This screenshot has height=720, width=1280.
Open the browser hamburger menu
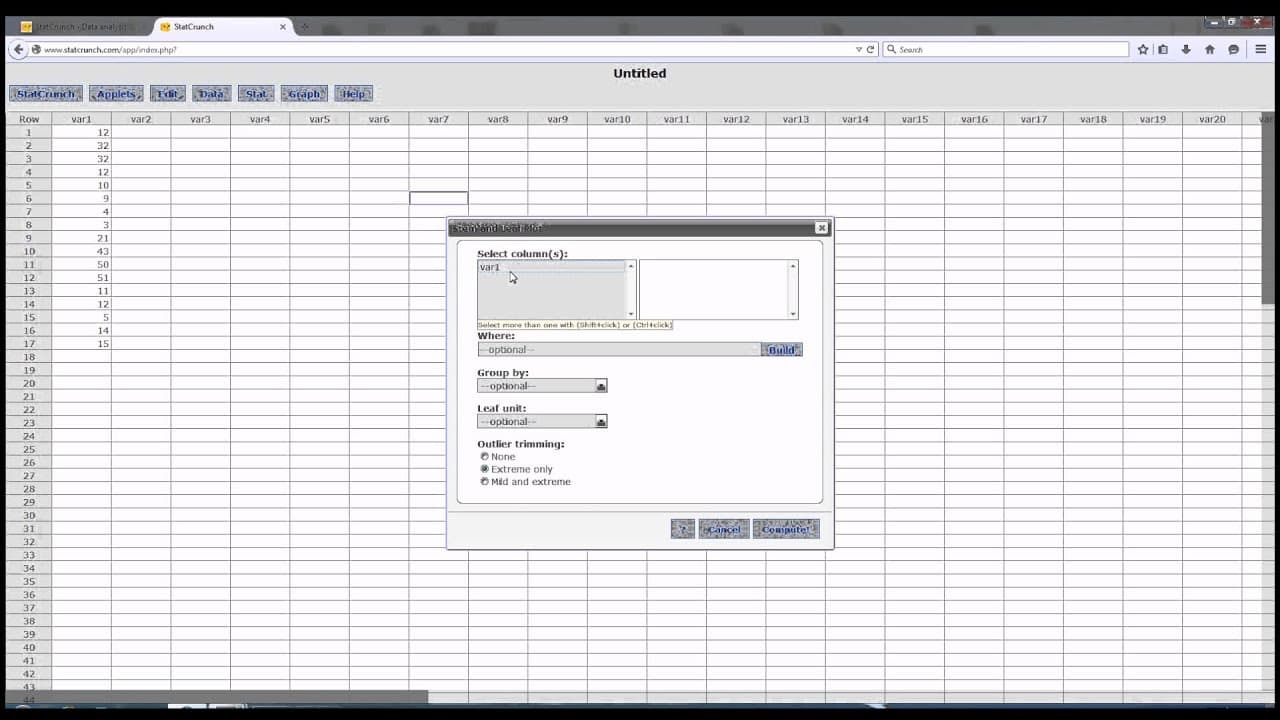[1261, 49]
